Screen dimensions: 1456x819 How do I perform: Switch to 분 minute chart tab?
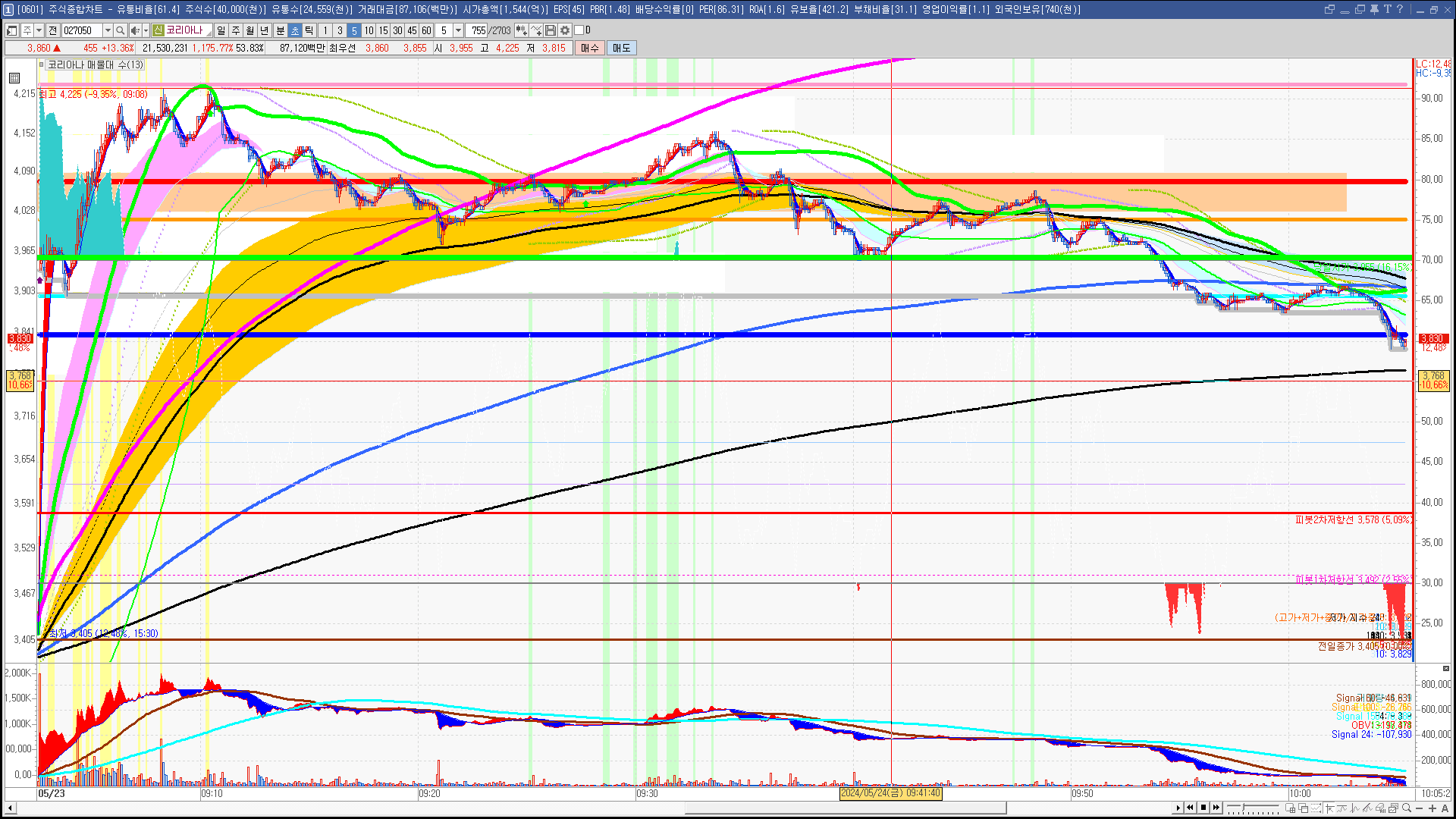coord(280,30)
